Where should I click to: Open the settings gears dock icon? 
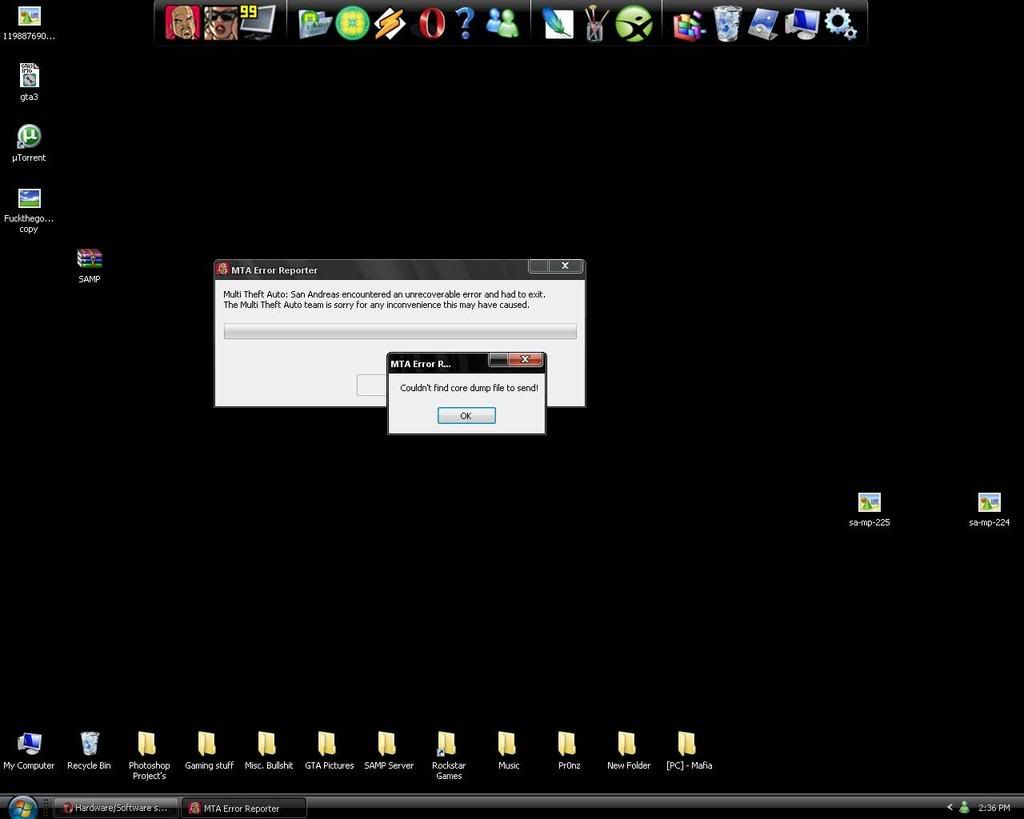(840, 24)
